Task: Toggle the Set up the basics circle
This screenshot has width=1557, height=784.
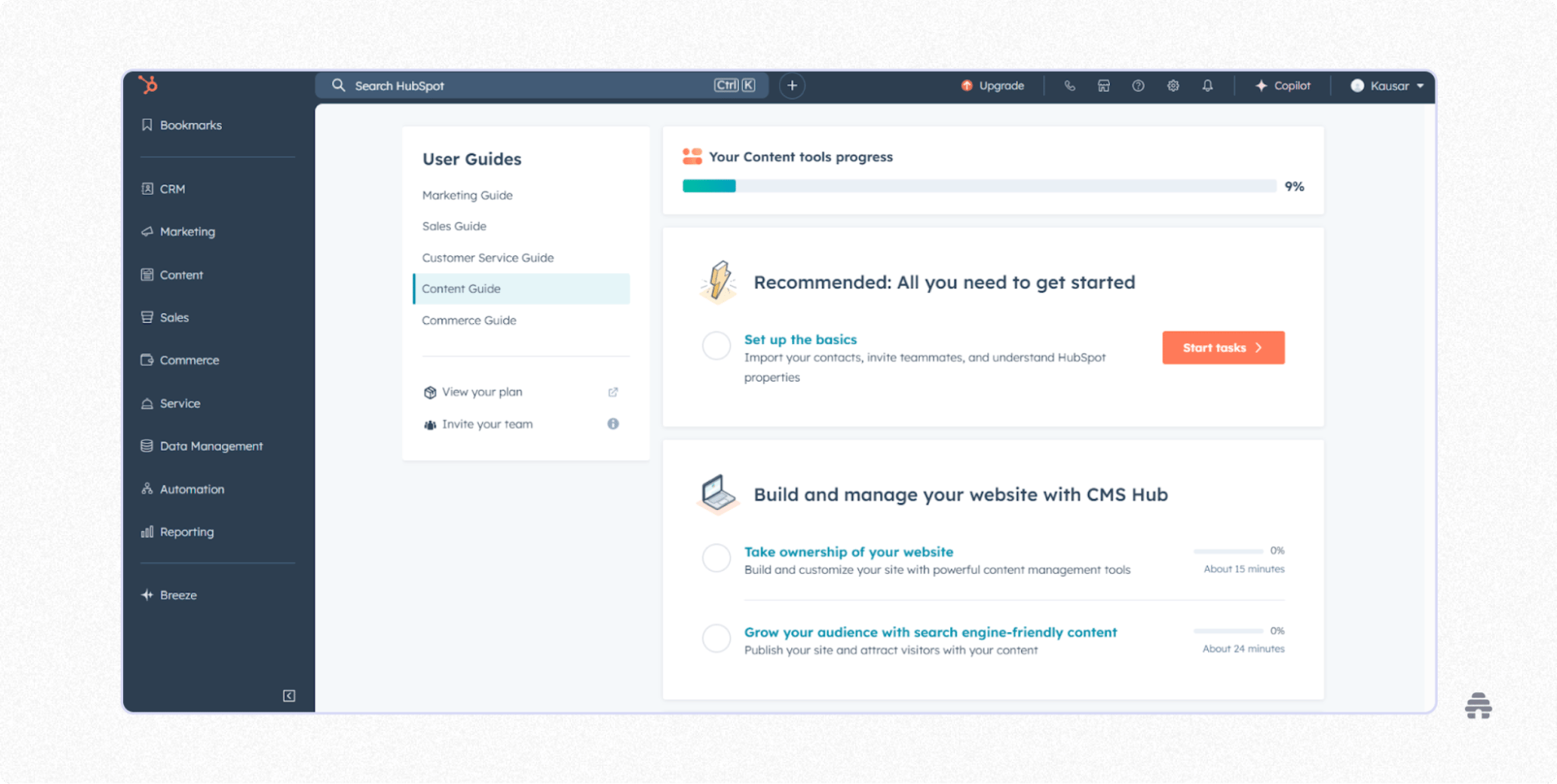Action: click(x=716, y=346)
